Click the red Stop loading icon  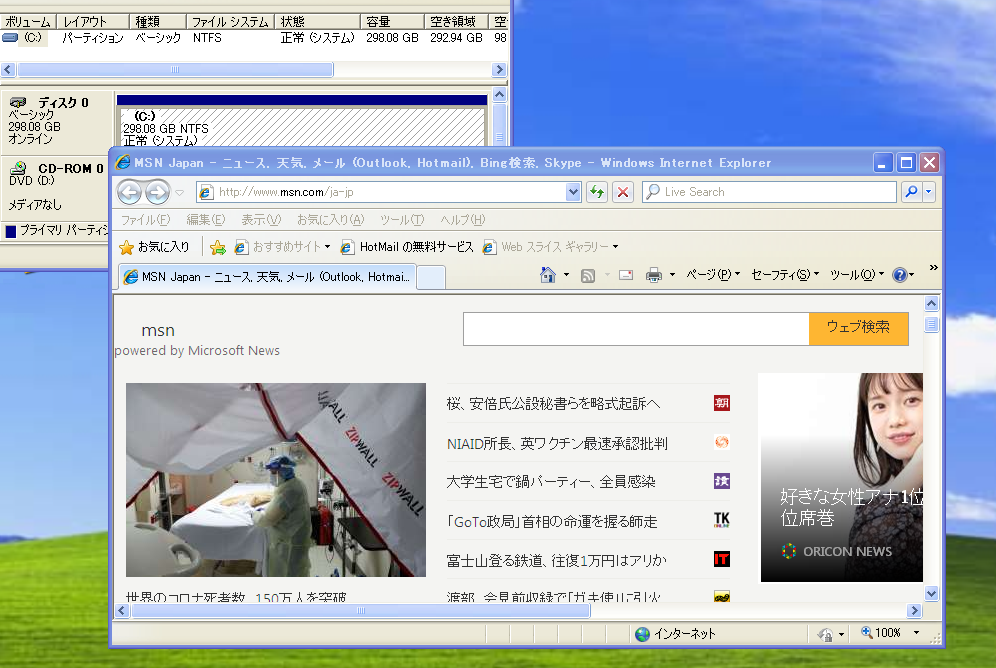(623, 192)
